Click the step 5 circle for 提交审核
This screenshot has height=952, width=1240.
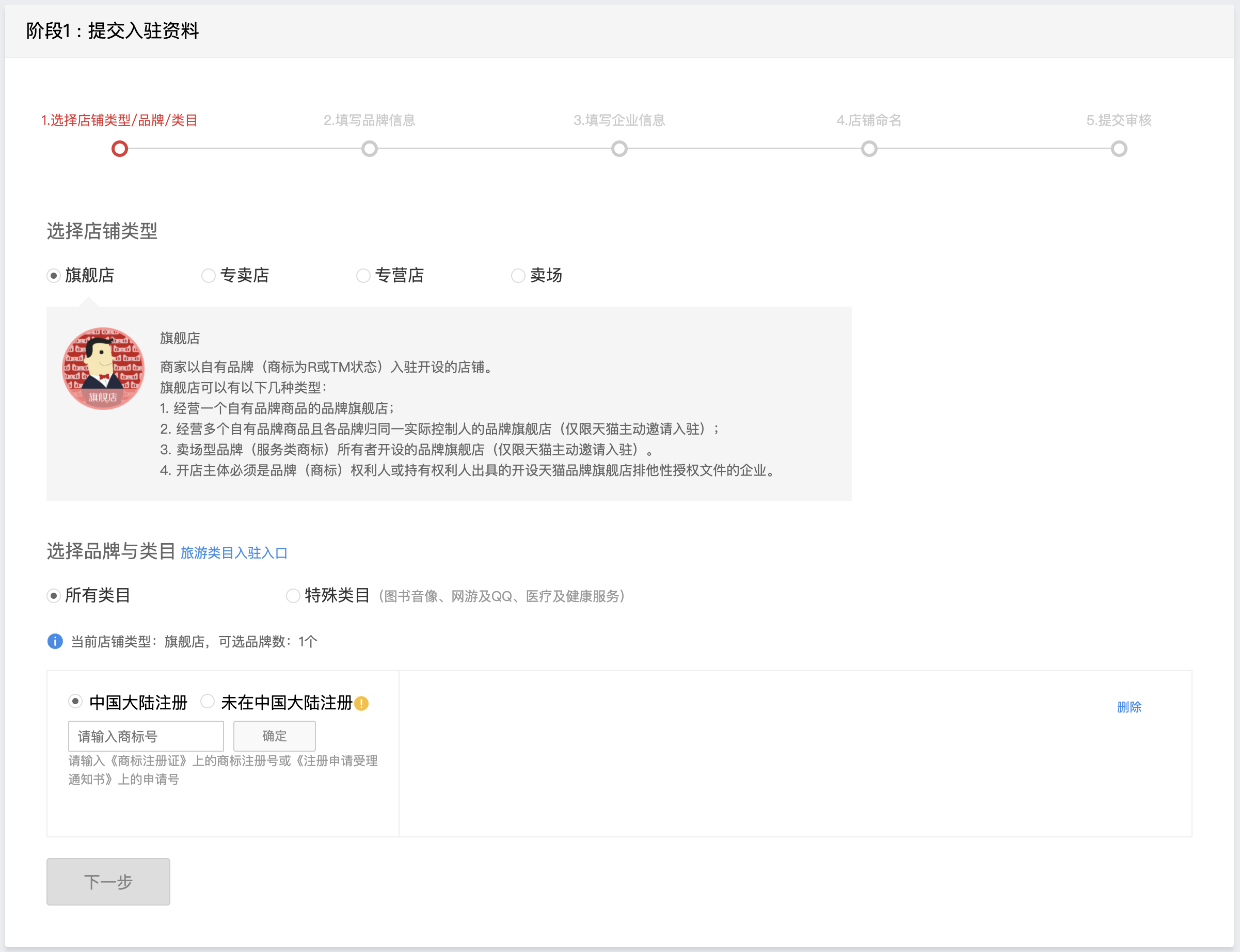[x=1119, y=149]
